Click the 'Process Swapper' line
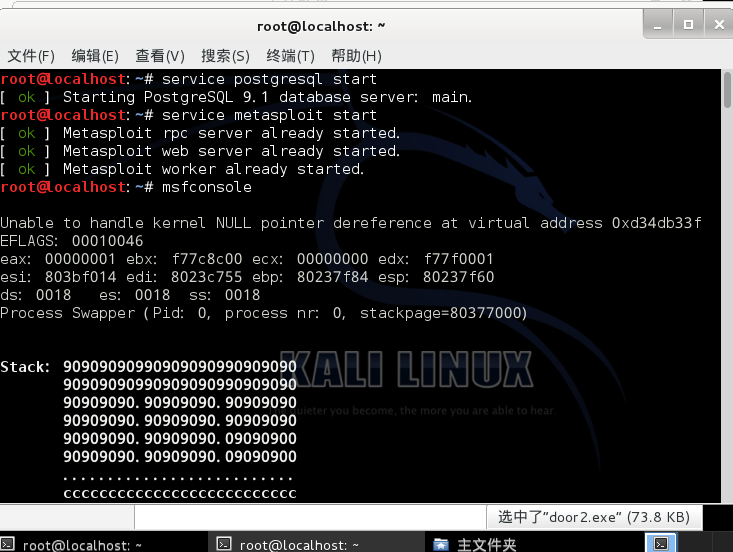 (x=264, y=313)
